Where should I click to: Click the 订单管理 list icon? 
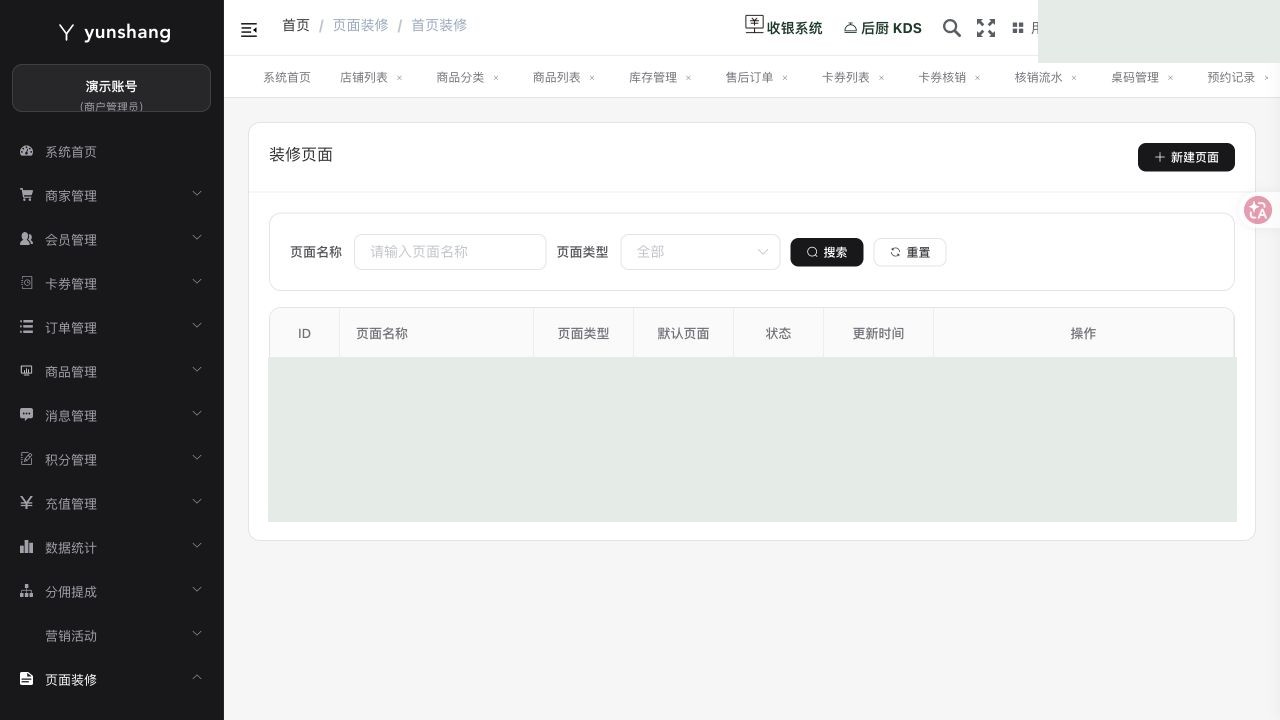pyautogui.click(x=27, y=327)
